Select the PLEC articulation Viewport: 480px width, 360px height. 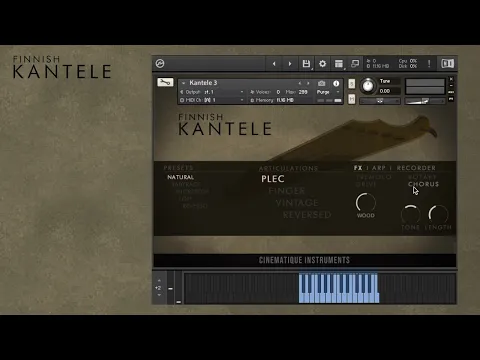[x=273, y=179]
